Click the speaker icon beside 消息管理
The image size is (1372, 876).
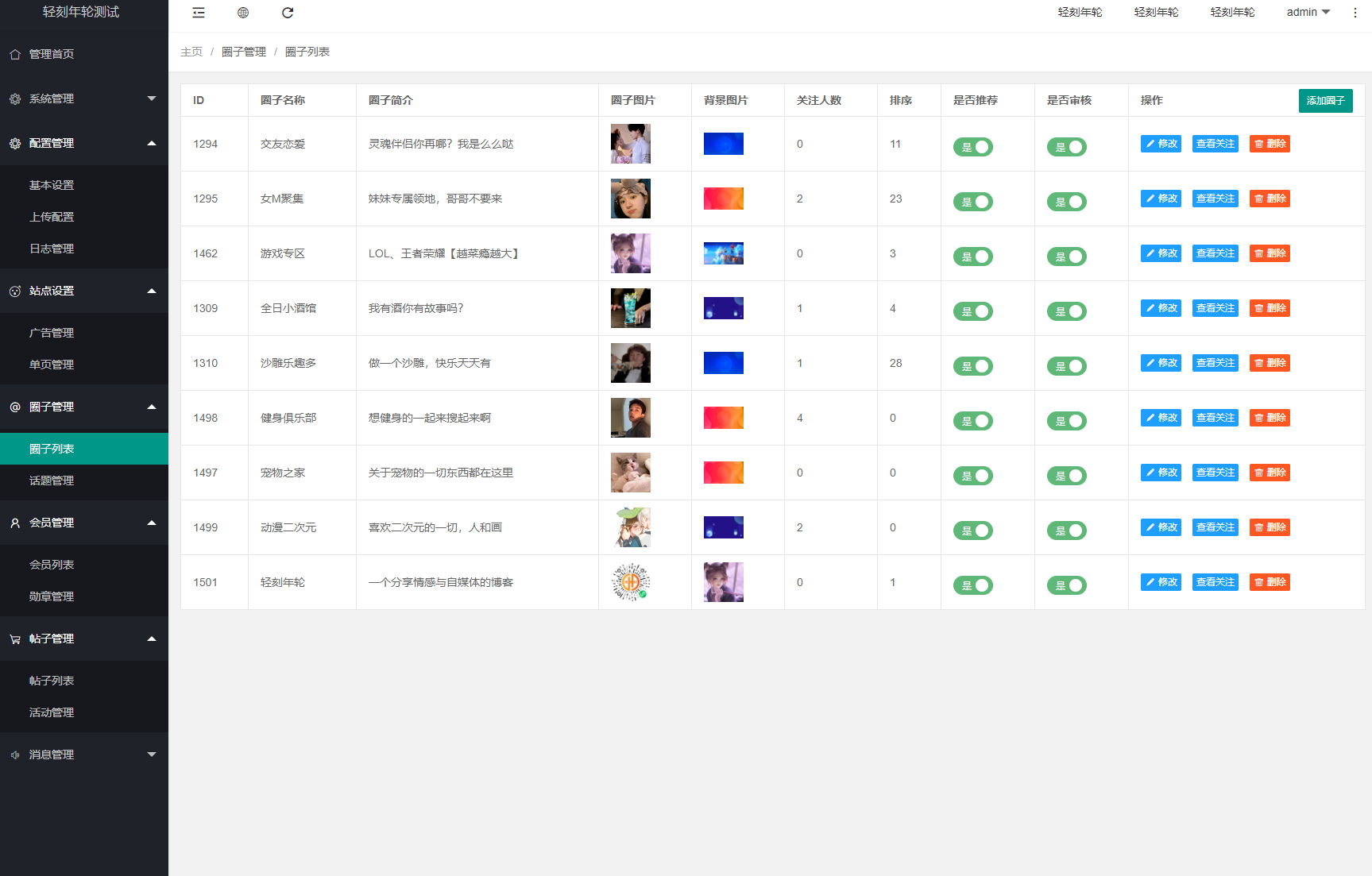point(14,754)
